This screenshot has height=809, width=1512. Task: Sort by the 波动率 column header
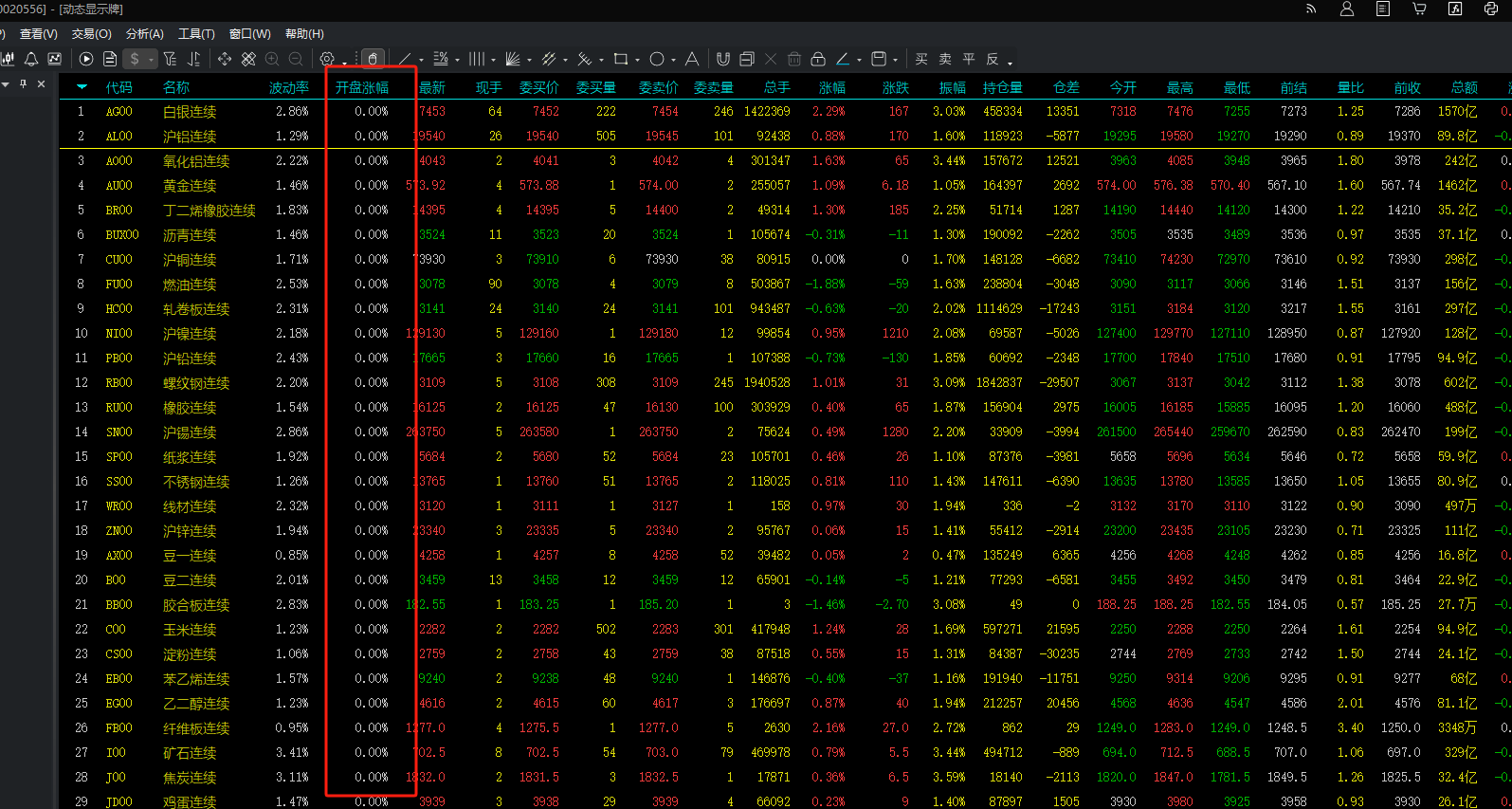(289, 87)
